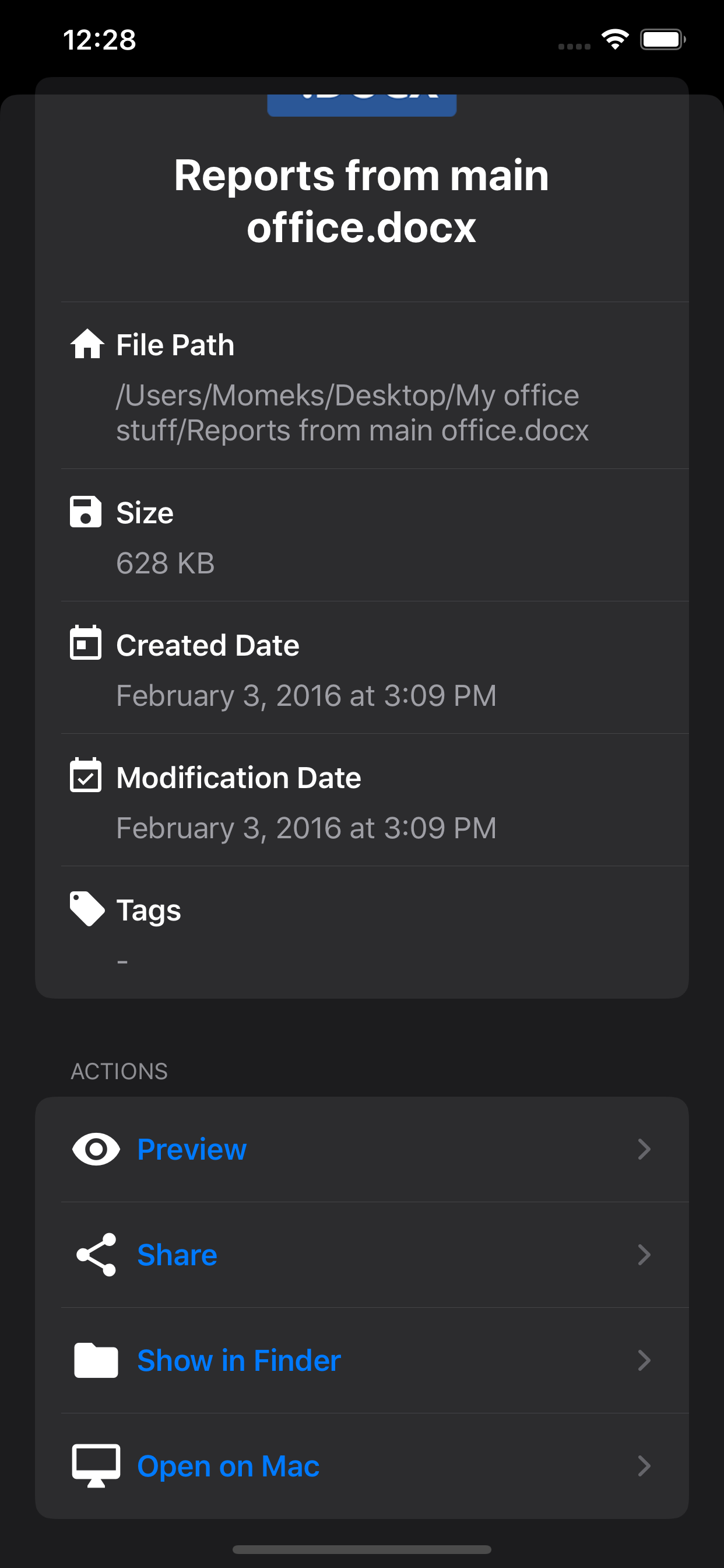Tap the checked calendar Modification Date icon
The height and width of the screenshot is (1568, 724).
click(86, 775)
